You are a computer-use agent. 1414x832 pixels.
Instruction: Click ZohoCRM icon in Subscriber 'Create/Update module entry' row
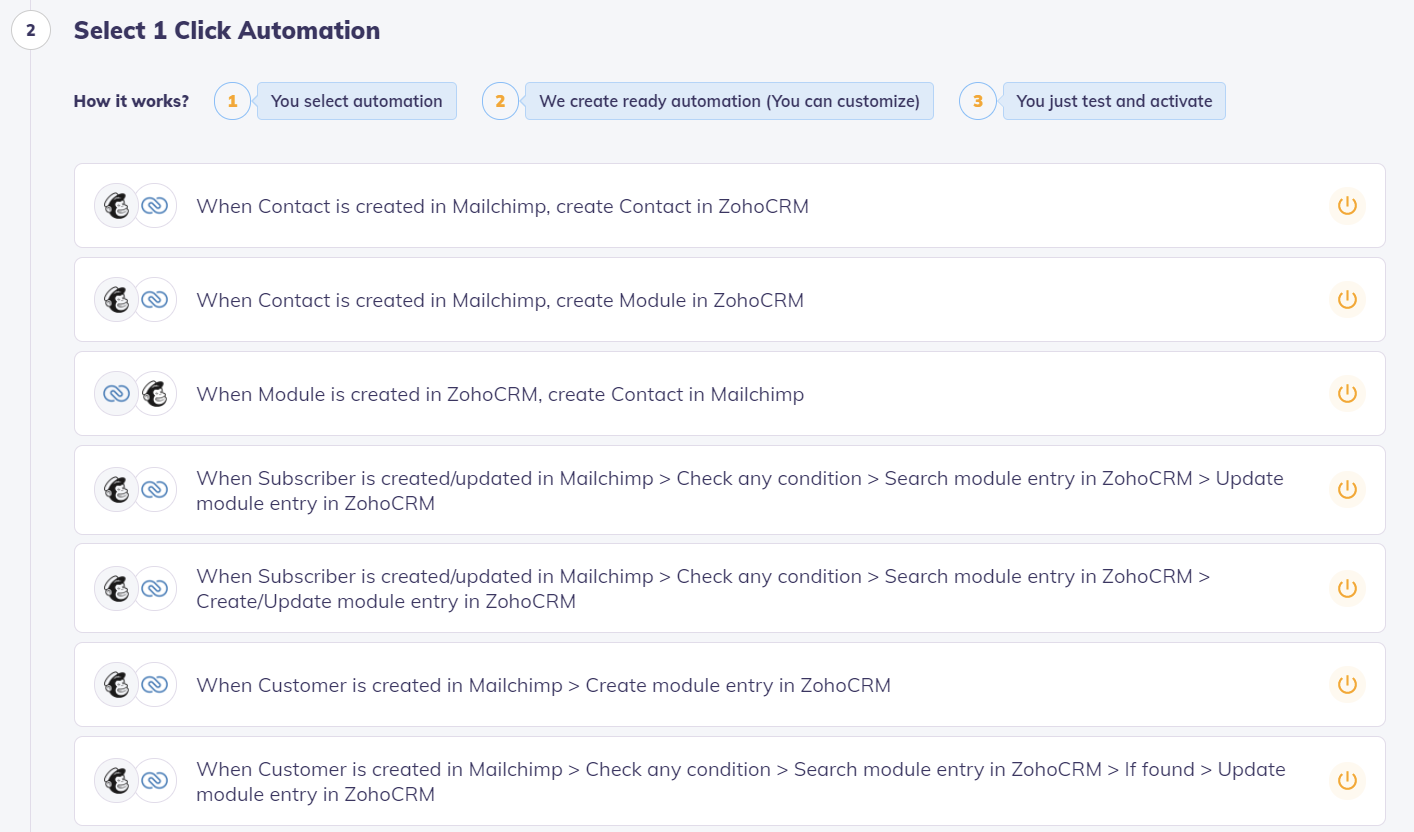[x=155, y=588]
